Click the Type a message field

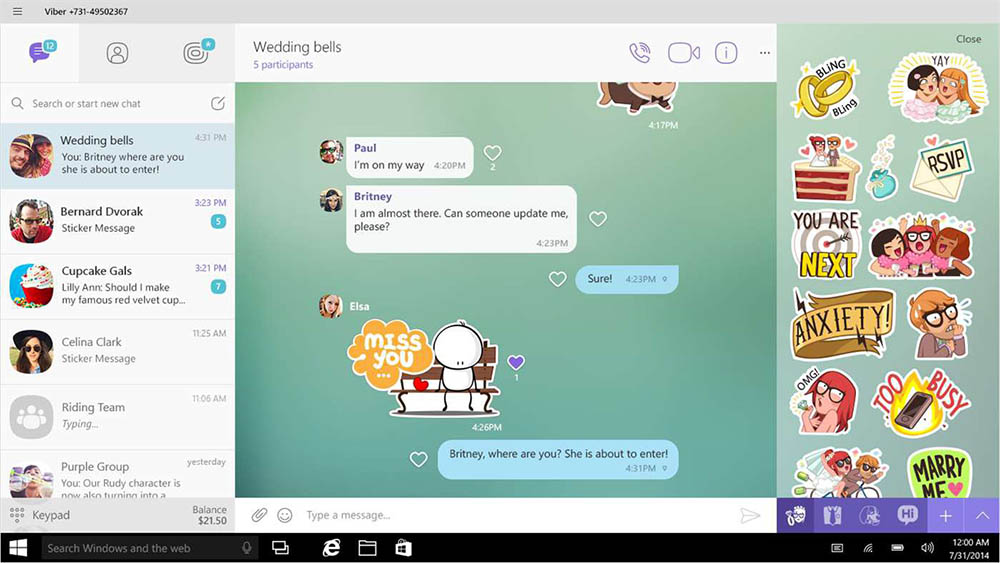click(517, 515)
